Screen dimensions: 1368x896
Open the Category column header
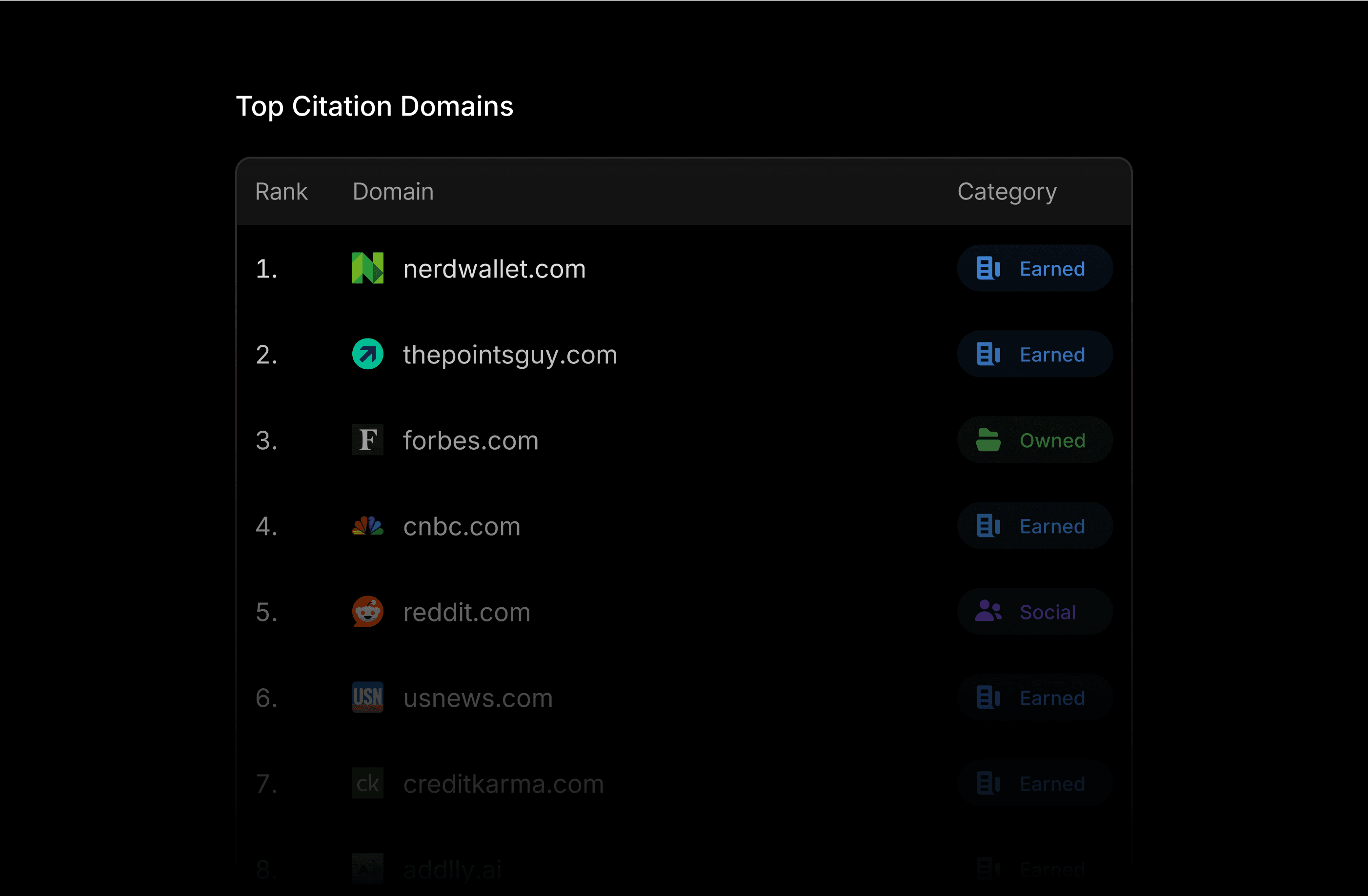(x=1007, y=191)
